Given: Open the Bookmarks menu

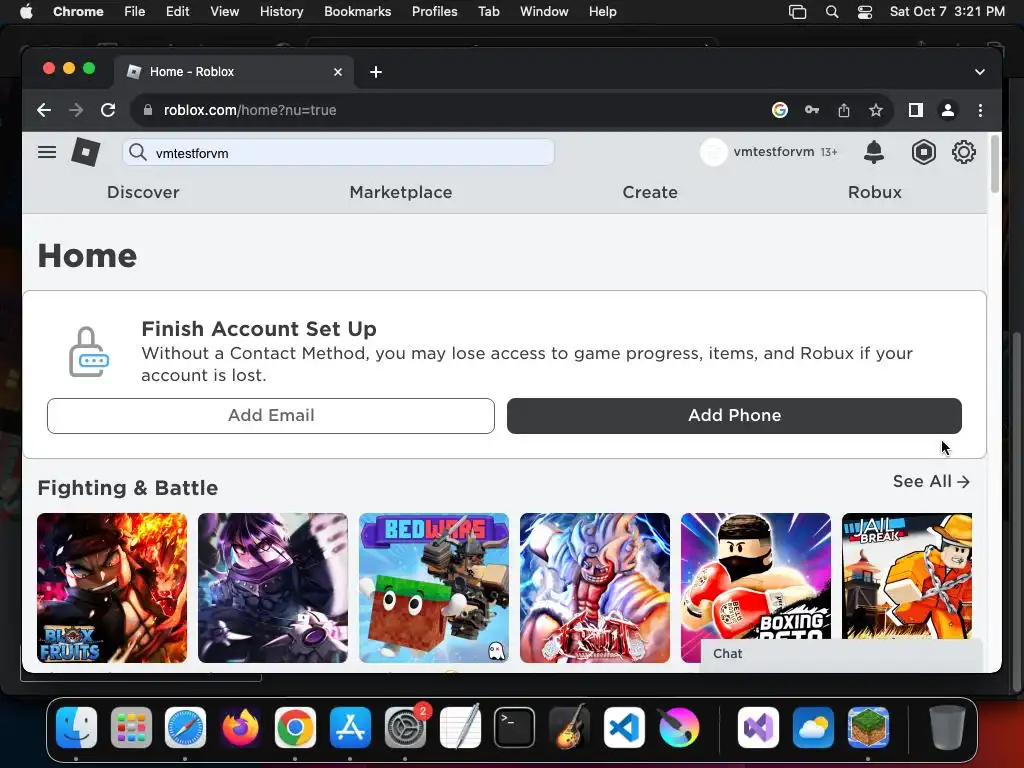Looking at the screenshot, I should (357, 12).
